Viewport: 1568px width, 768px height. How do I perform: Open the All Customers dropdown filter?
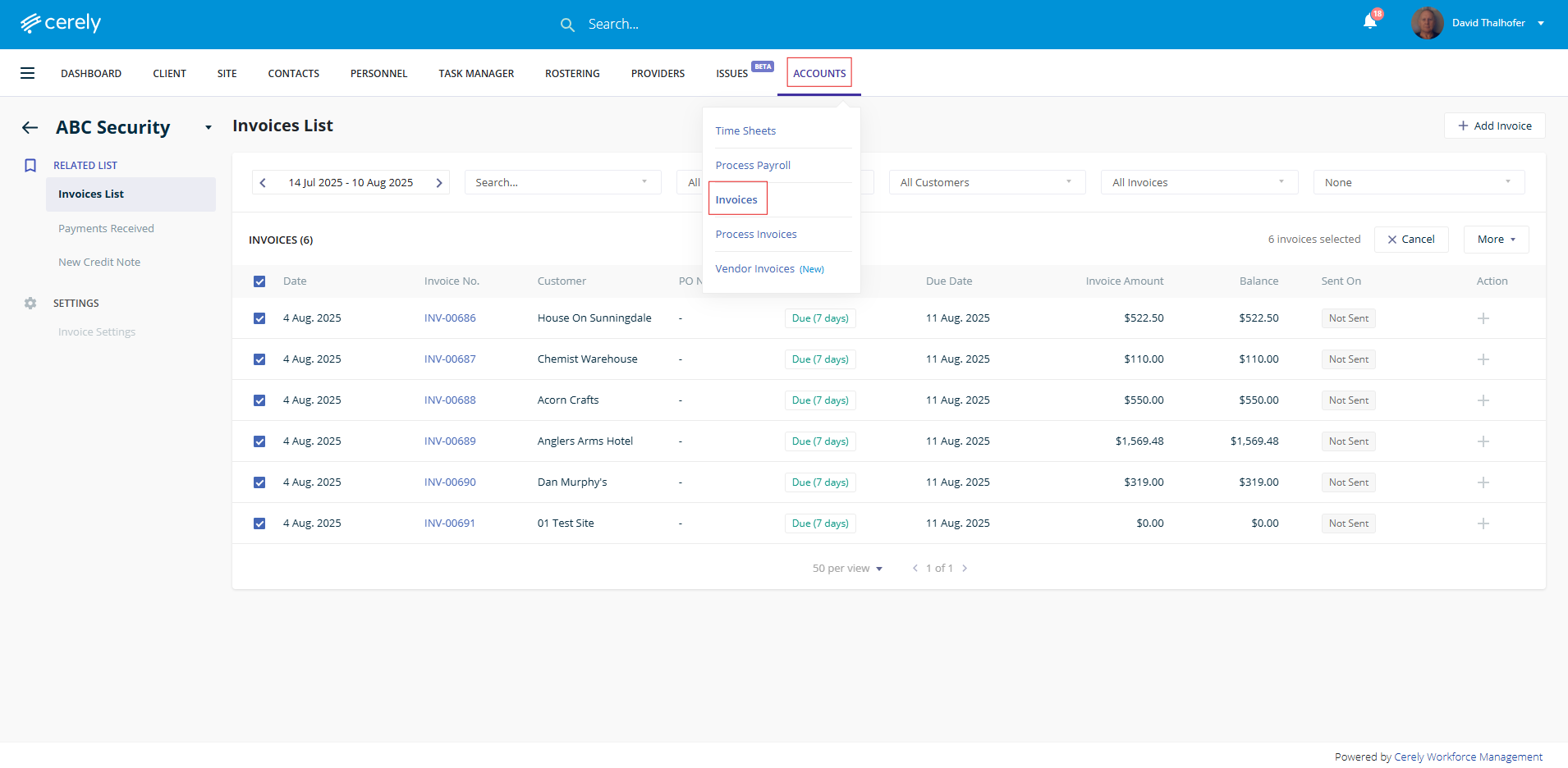tap(986, 182)
